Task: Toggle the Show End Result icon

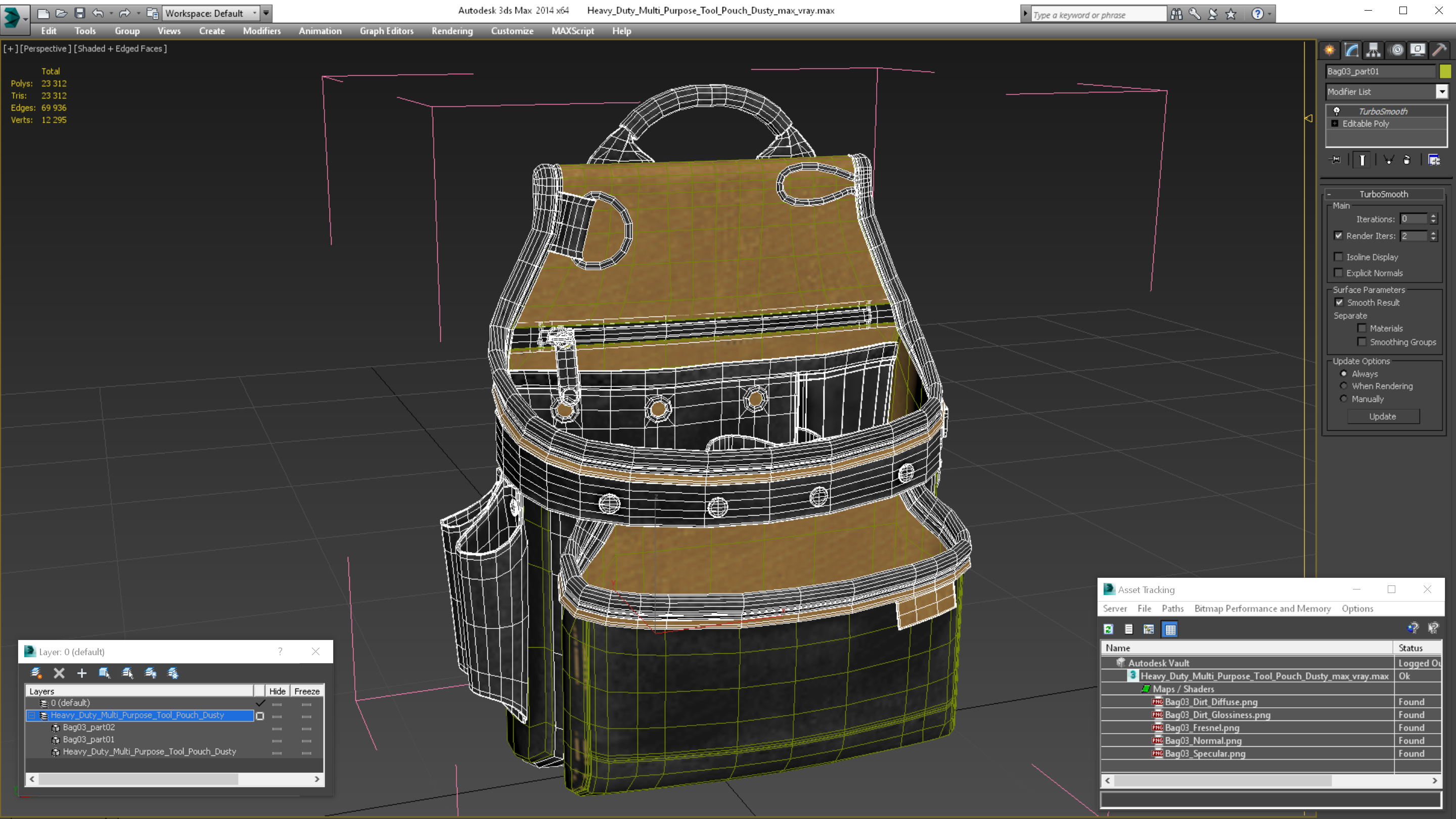Action: 1362,160
